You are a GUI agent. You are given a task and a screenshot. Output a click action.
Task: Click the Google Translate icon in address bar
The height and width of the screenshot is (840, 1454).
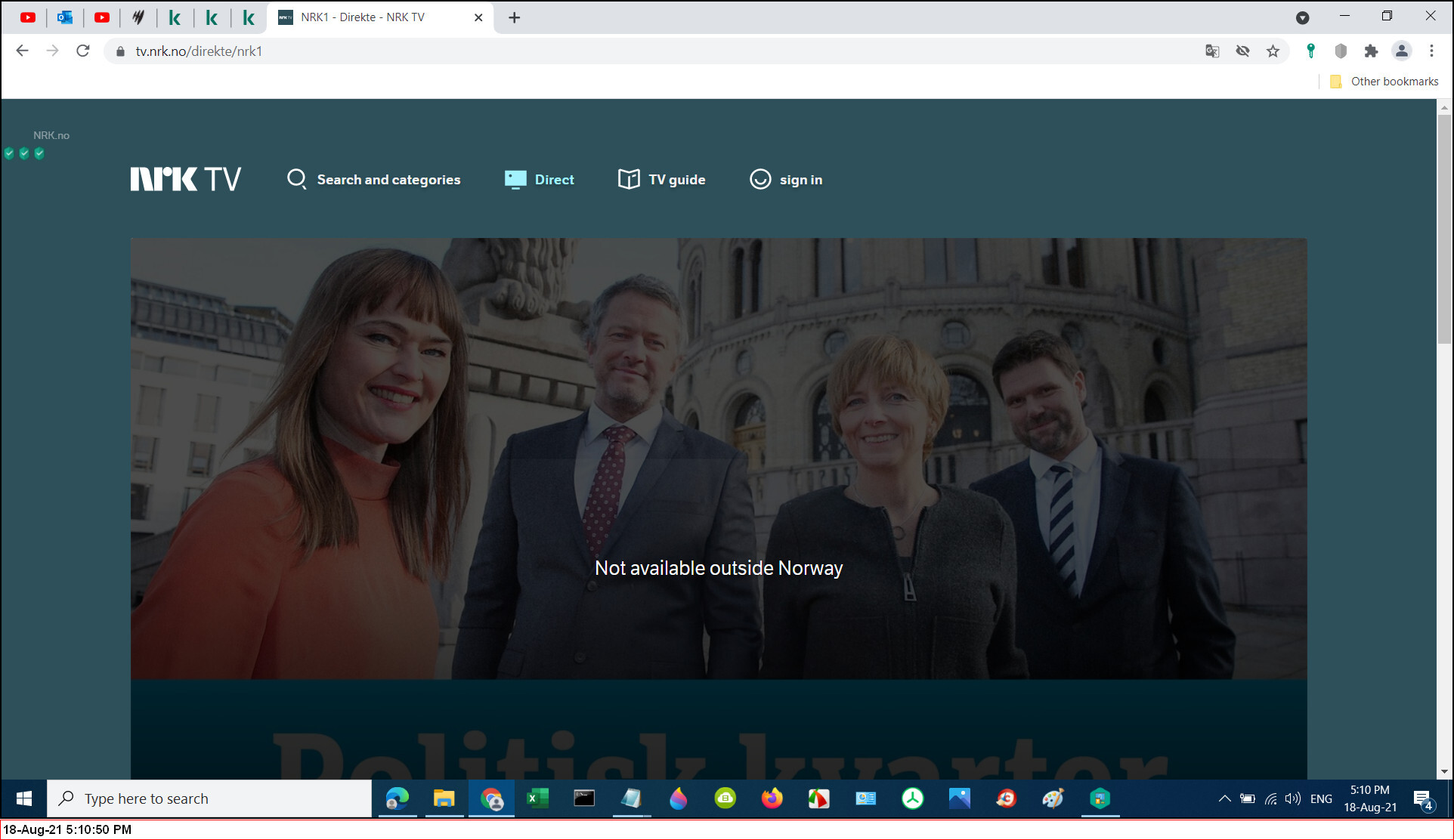[1212, 51]
